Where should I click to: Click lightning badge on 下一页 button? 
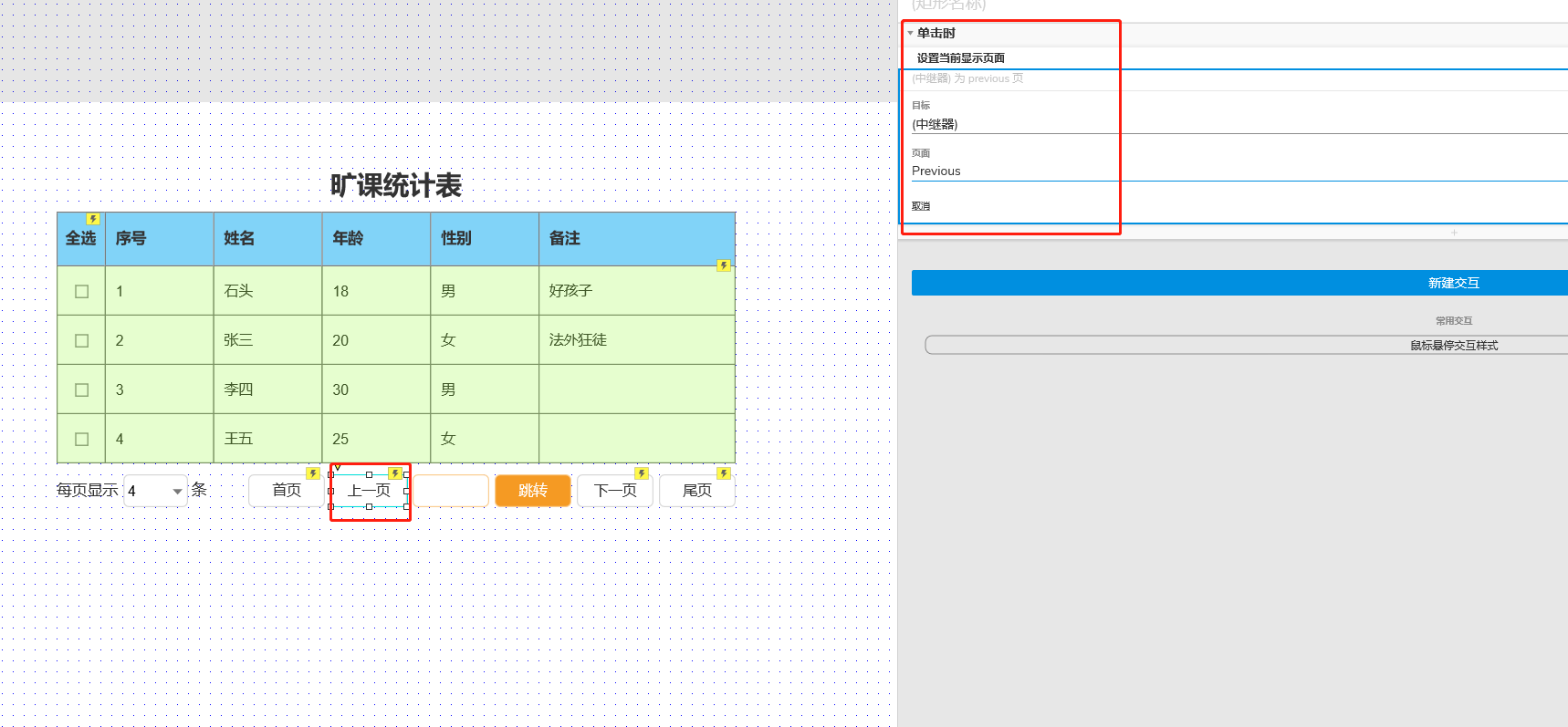(641, 473)
